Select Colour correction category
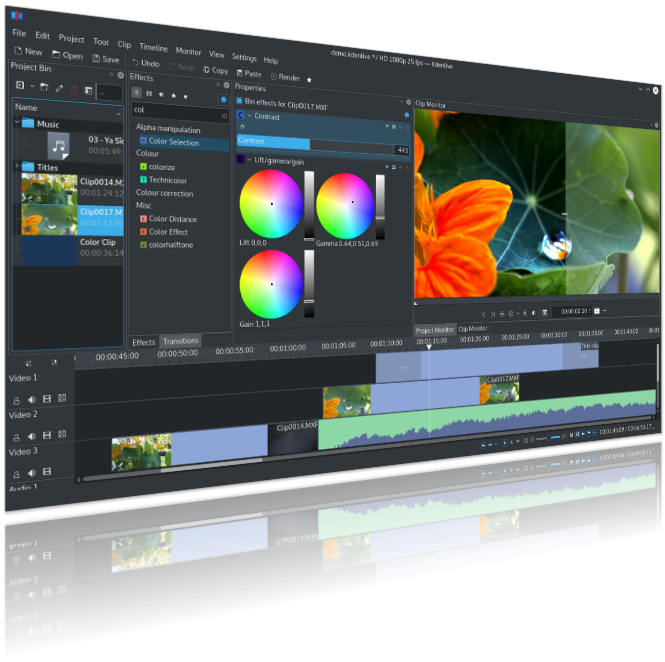The image size is (665, 662). pyautogui.click(x=165, y=193)
